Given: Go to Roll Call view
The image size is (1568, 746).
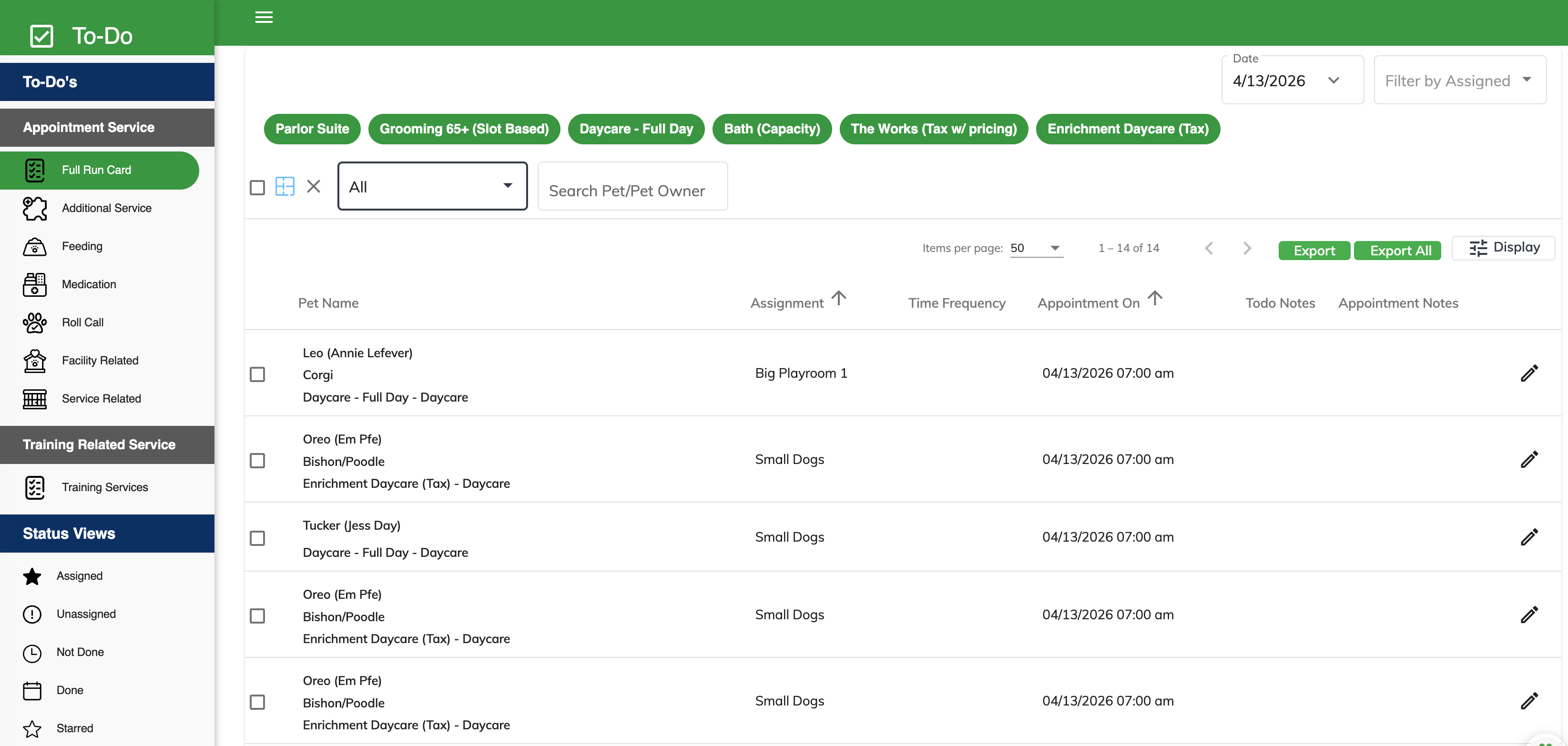Looking at the screenshot, I should (82, 323).
